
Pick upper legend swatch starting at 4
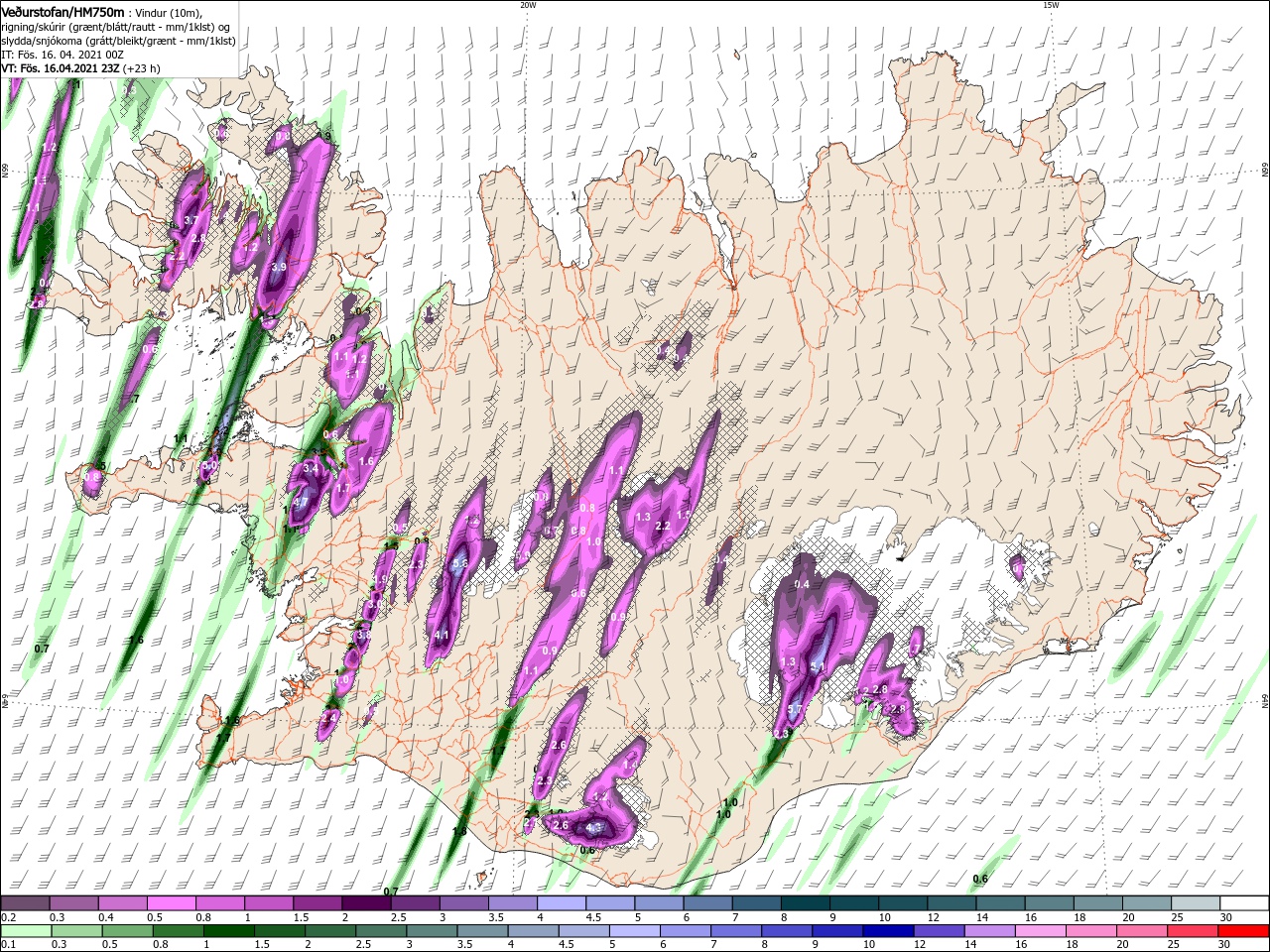click(x=562, y=902)
